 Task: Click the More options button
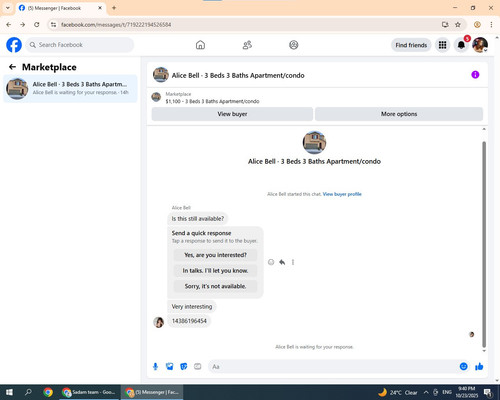pyautogui.click(x=399, y=114)
